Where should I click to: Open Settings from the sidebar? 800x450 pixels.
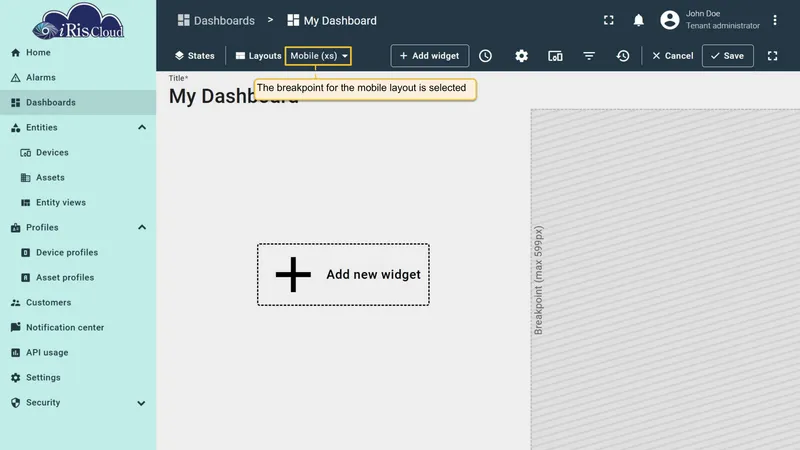click(78, 378)
